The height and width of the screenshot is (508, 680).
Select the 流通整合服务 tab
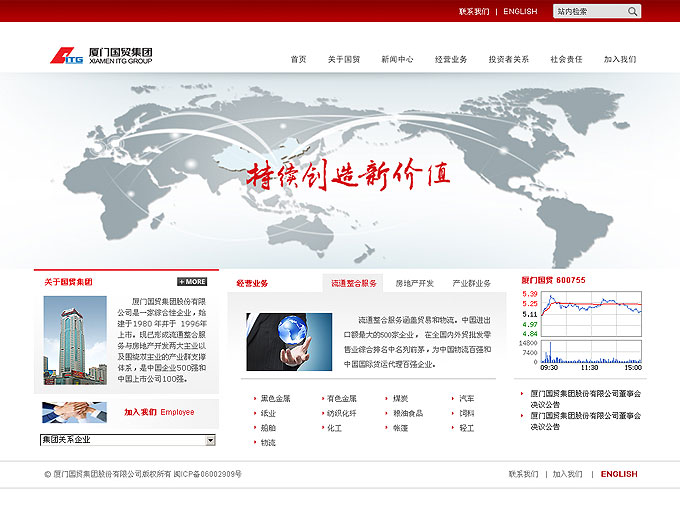[x=354, y=283]
